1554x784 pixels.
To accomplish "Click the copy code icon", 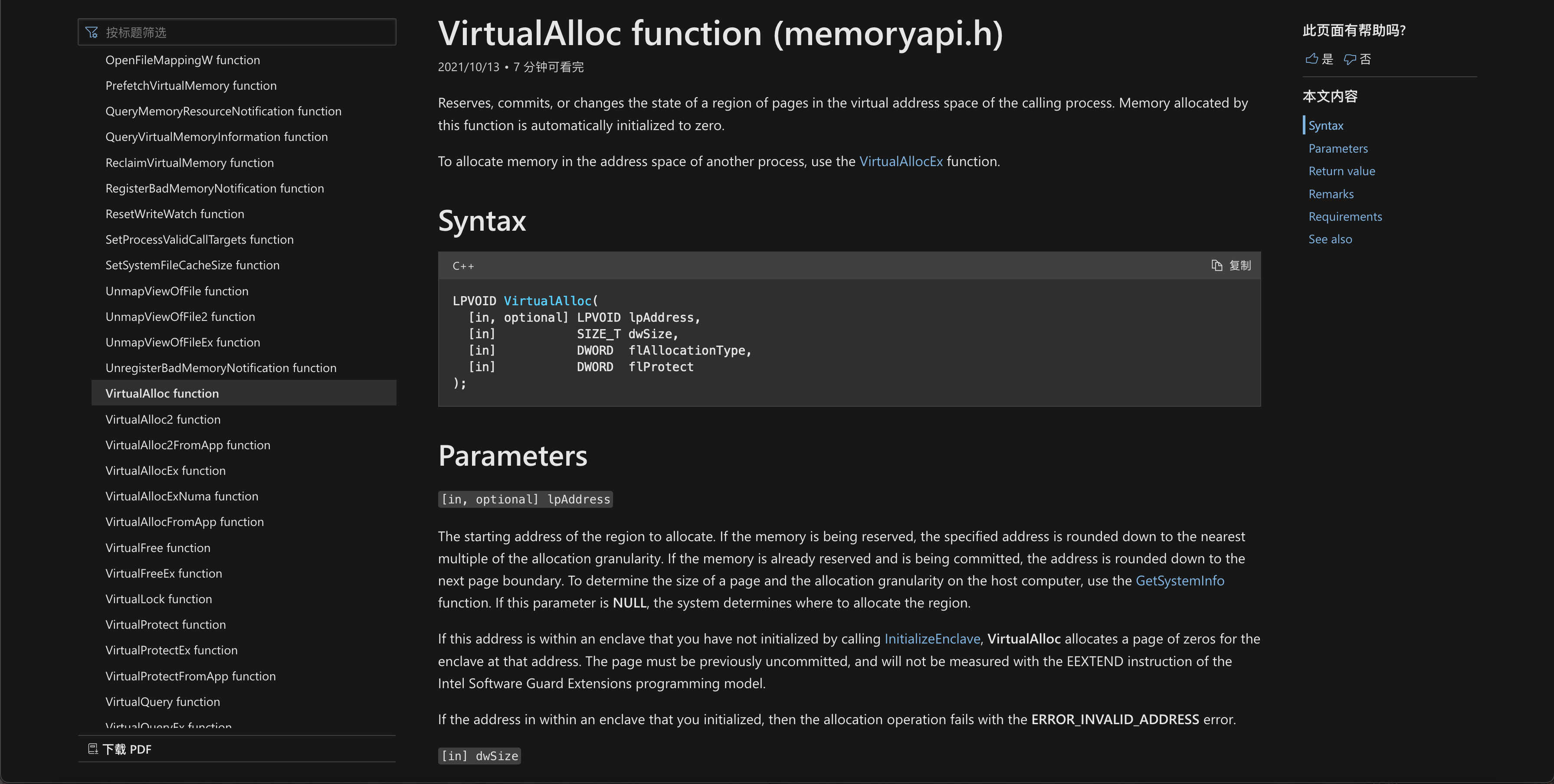I will click(x=1216, y=265).
